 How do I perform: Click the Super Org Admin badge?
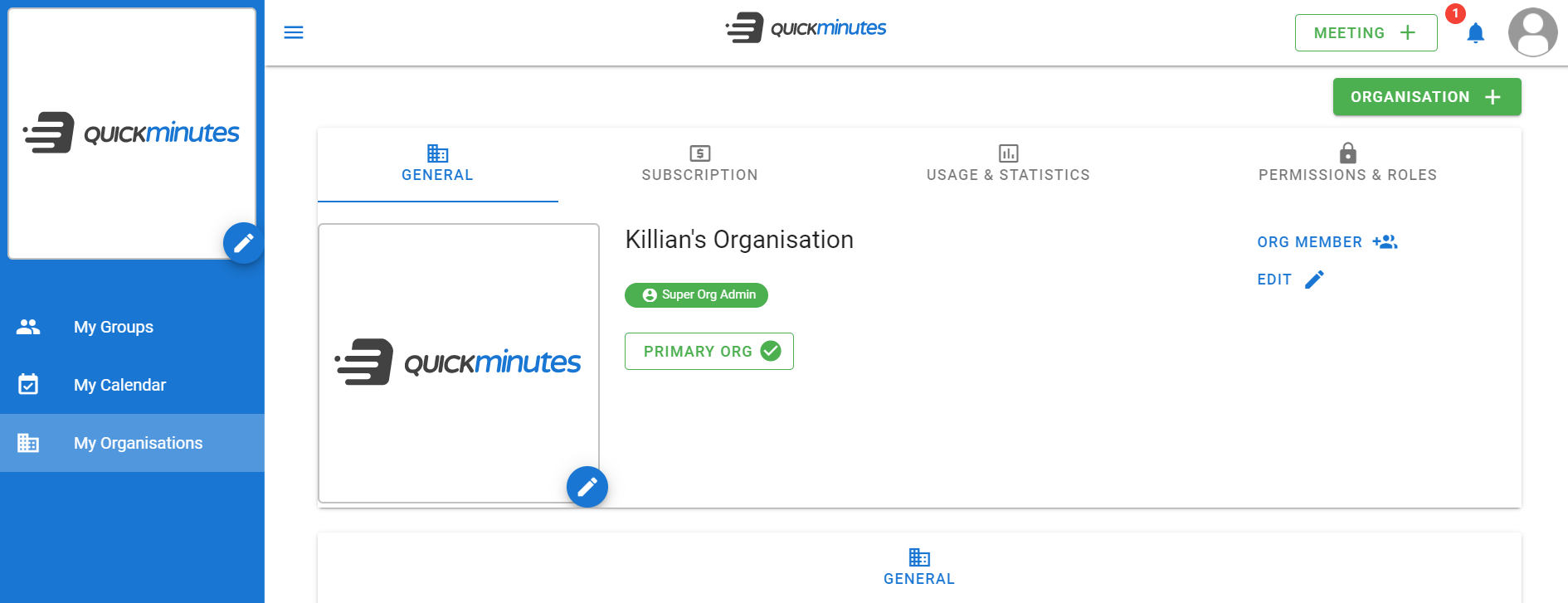696,294
